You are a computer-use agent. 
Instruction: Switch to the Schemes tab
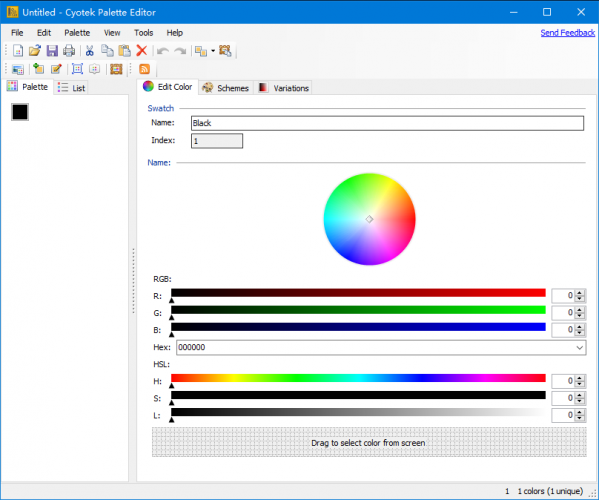(x=226, y=88)
